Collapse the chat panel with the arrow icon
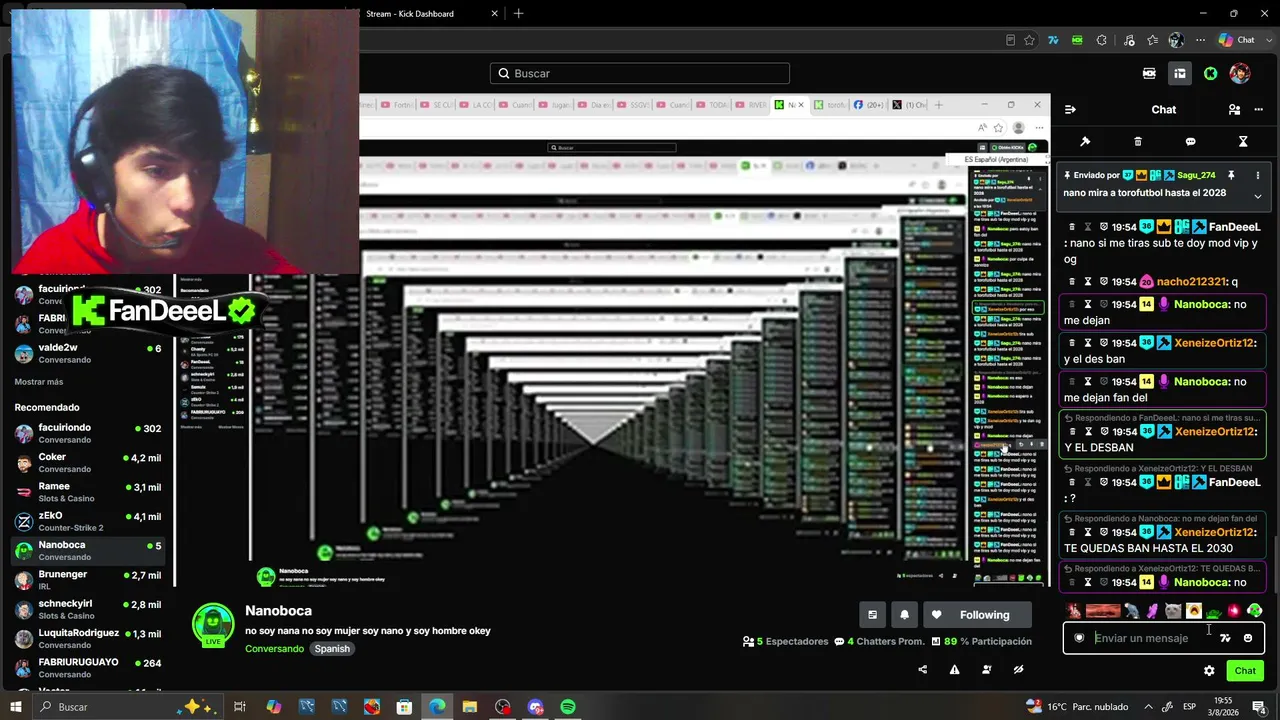Image resolution: width=1280 pixels, height=720 pixels. (1070, 110)
